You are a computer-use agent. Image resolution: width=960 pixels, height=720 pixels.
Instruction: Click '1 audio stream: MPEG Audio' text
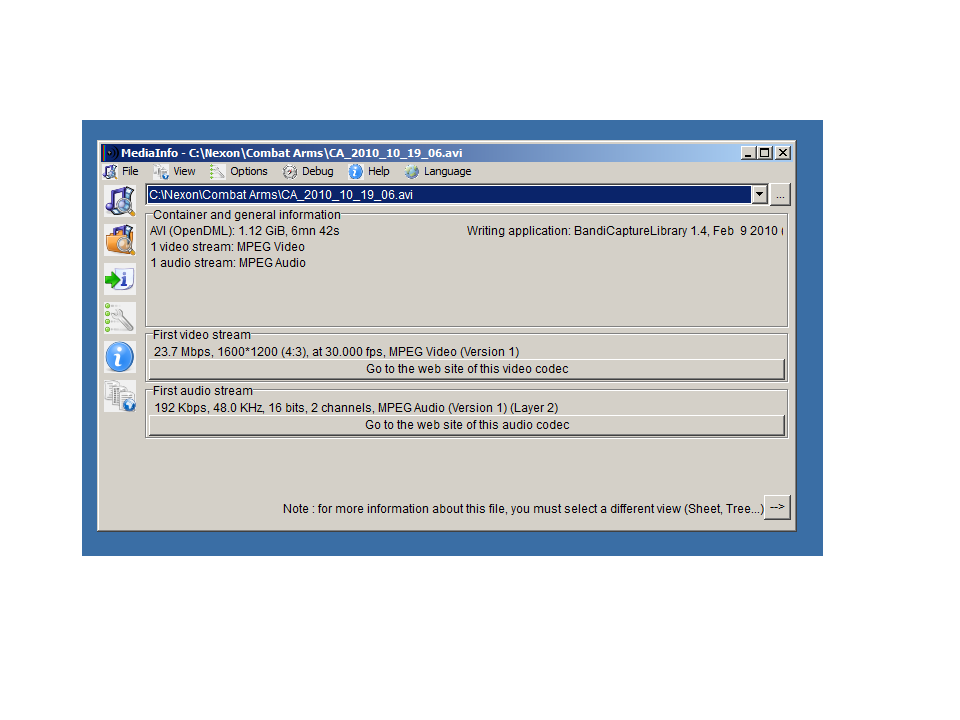(228, 263)
